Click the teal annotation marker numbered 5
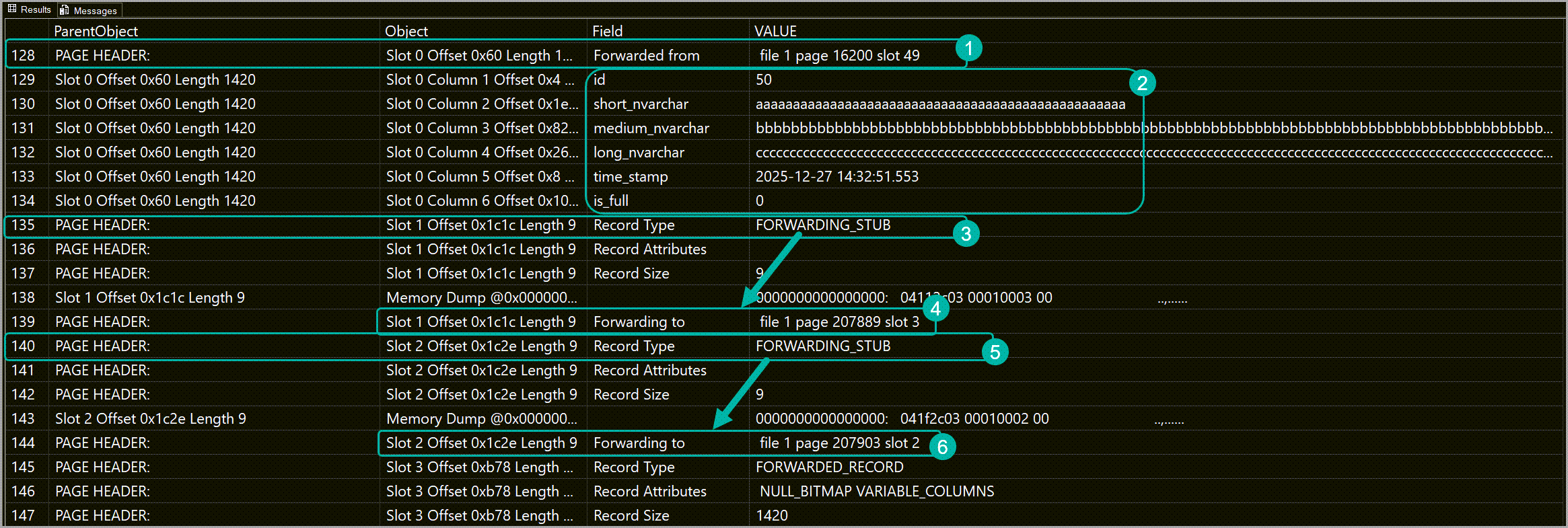This screenshot has height=528, width=1568. point(995,352)
